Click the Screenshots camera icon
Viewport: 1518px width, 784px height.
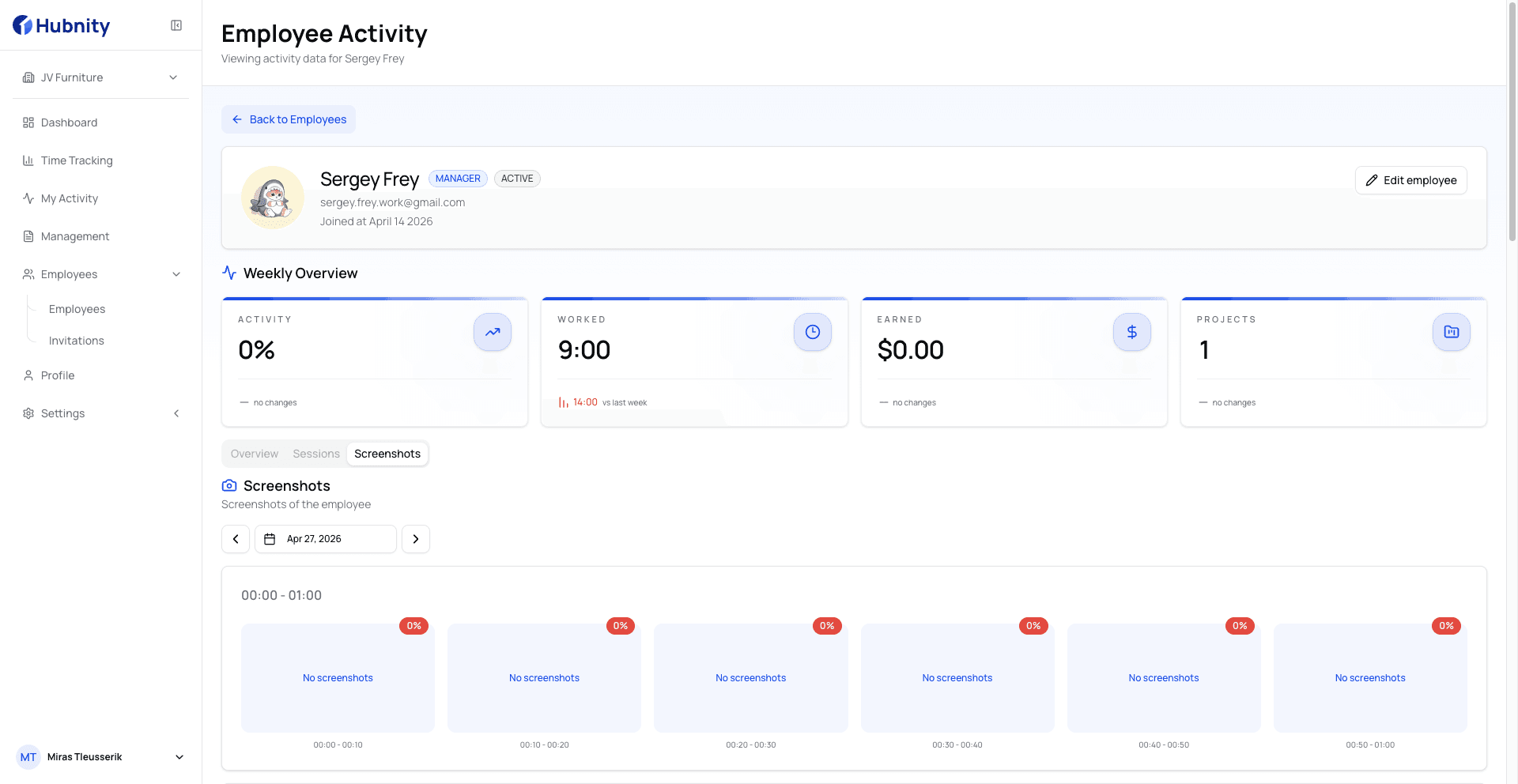[229, 485]
